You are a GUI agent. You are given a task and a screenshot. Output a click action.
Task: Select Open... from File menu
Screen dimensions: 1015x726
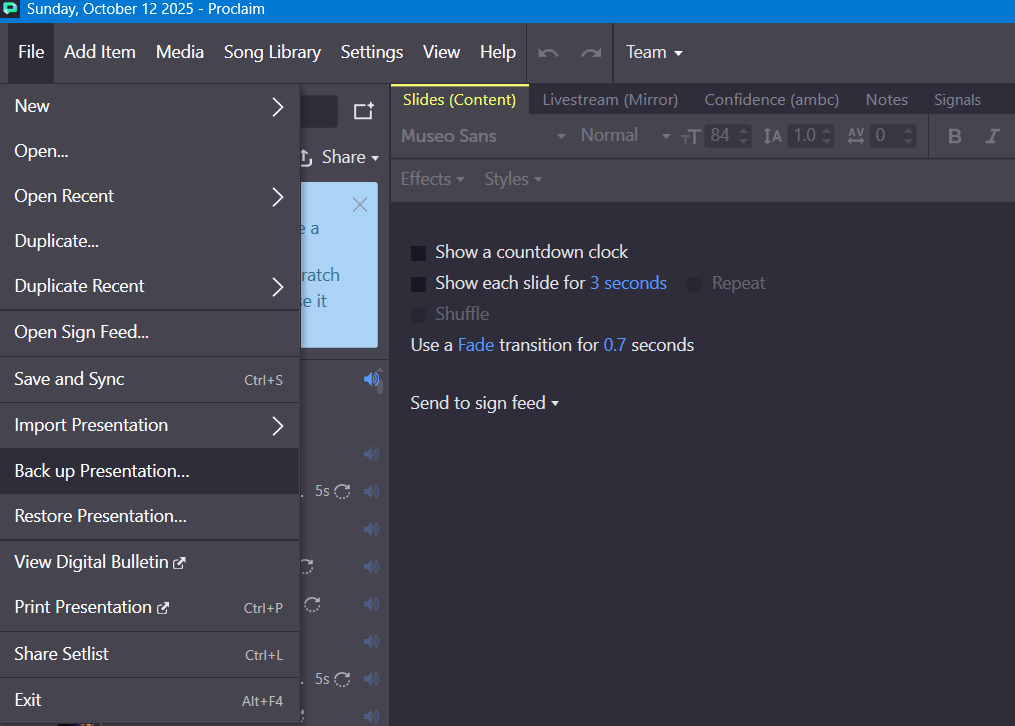click(150, 151)
